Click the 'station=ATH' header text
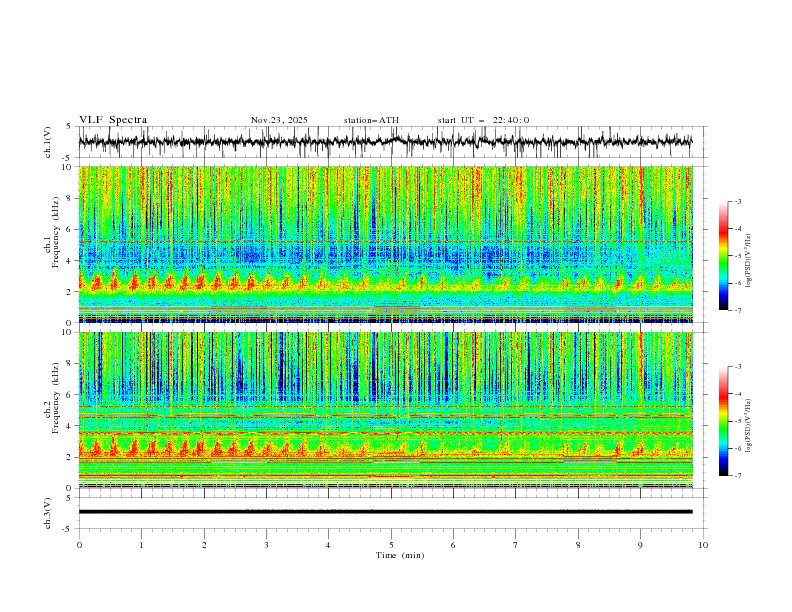This screenshot has width=792, height=612. [371, 120]
